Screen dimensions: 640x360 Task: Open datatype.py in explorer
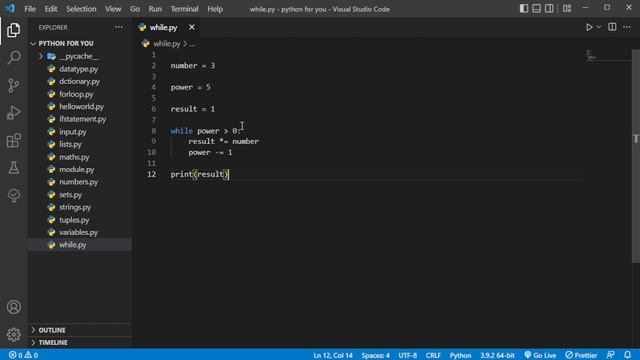point(80,69)
